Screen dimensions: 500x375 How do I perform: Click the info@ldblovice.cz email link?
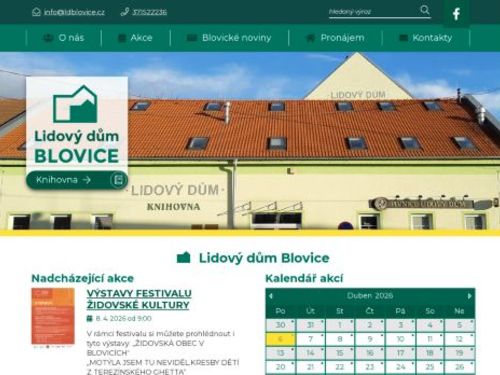point(74,12)
